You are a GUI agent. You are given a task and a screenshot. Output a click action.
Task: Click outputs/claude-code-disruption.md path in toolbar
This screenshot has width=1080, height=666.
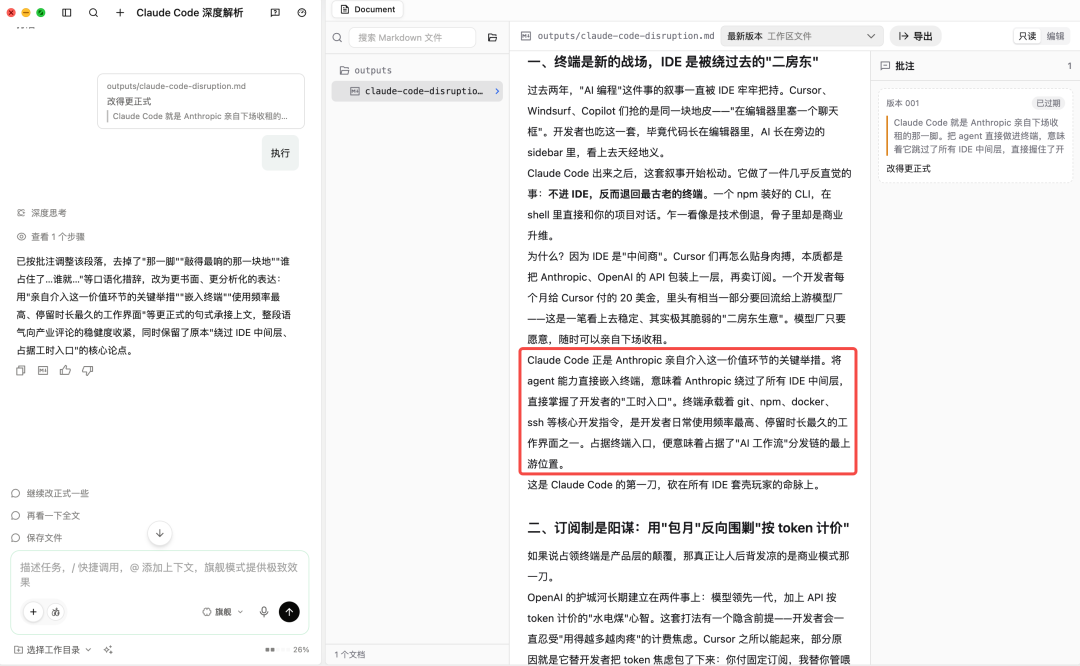point(625,36)
